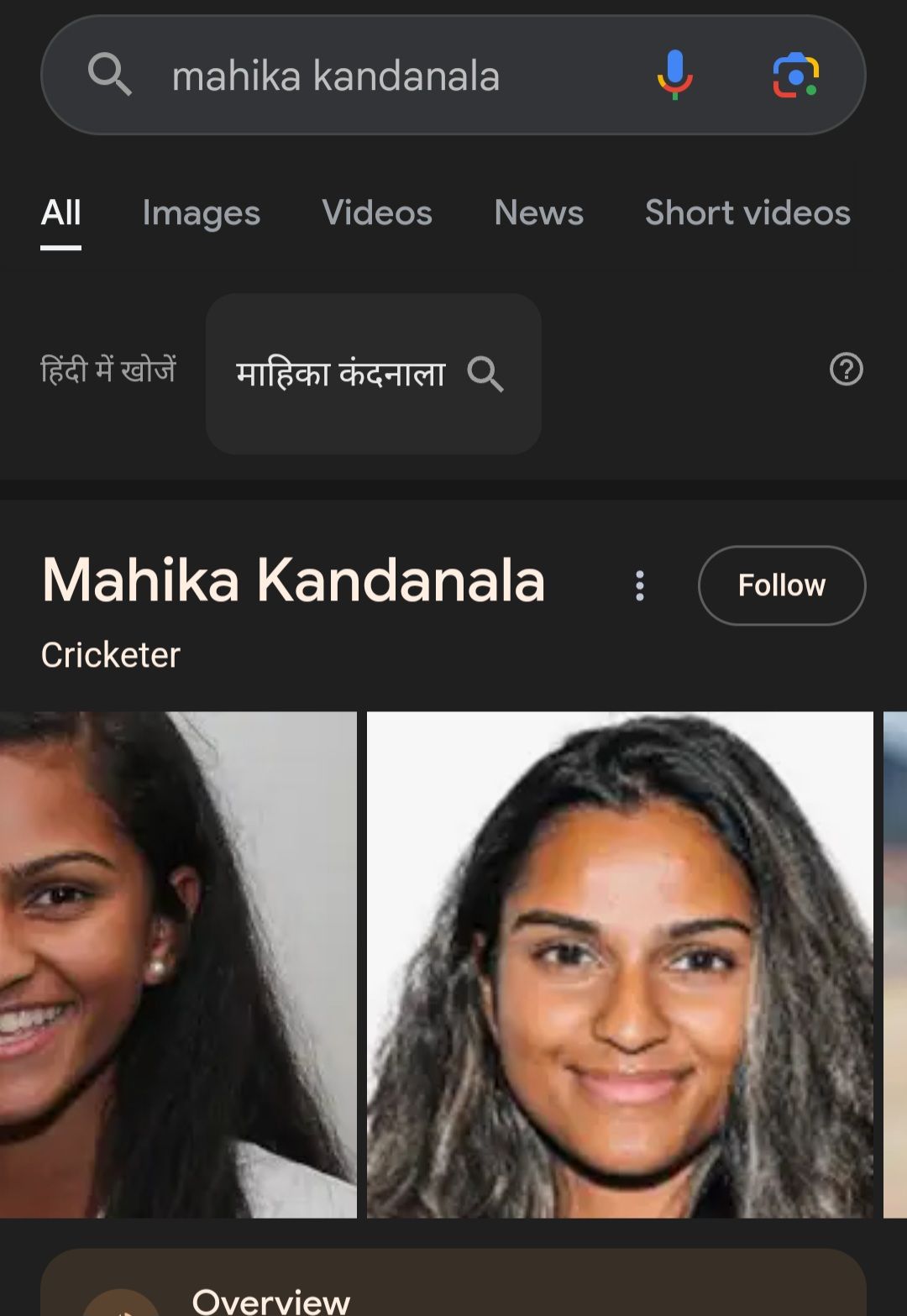907x1316 pixels.
Task: Open the left smiling portrait photo
Action: tap(178, 964)
